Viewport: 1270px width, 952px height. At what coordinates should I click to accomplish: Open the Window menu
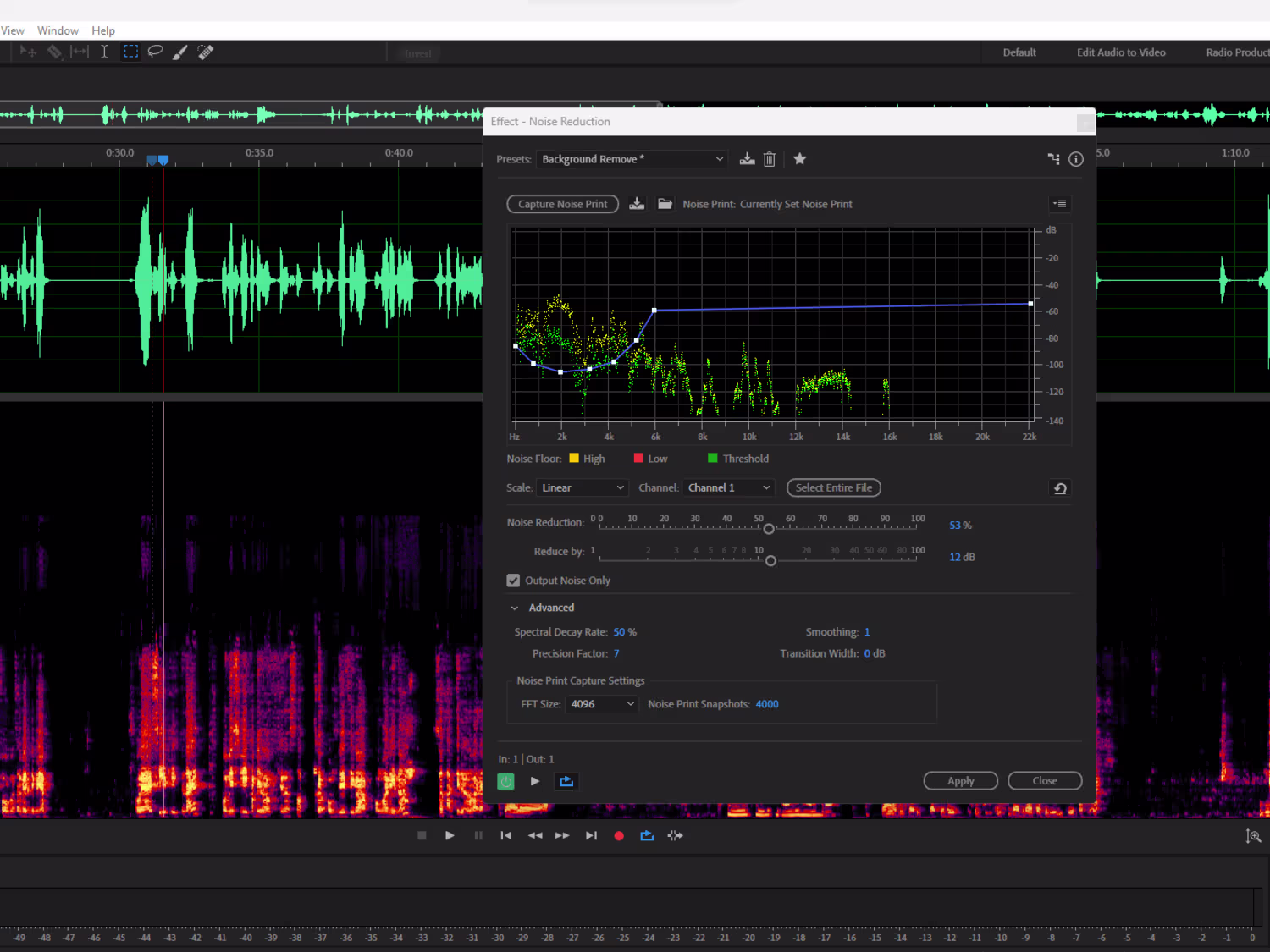[x=58, y=30]
